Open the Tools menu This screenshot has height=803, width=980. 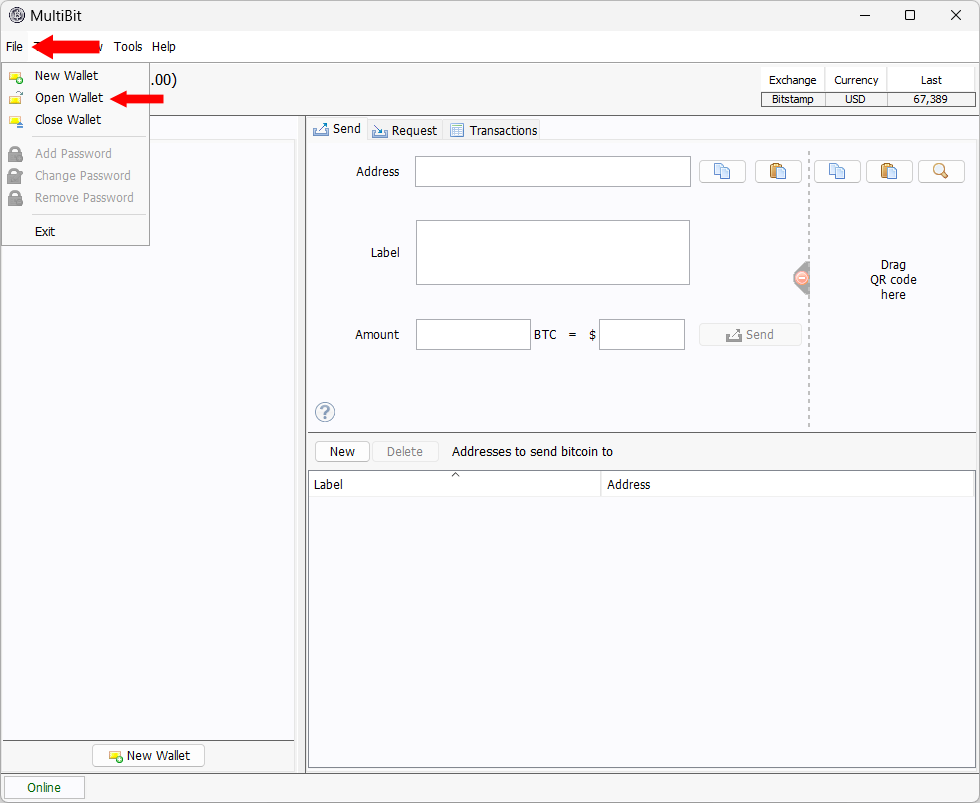click(128, 46)
